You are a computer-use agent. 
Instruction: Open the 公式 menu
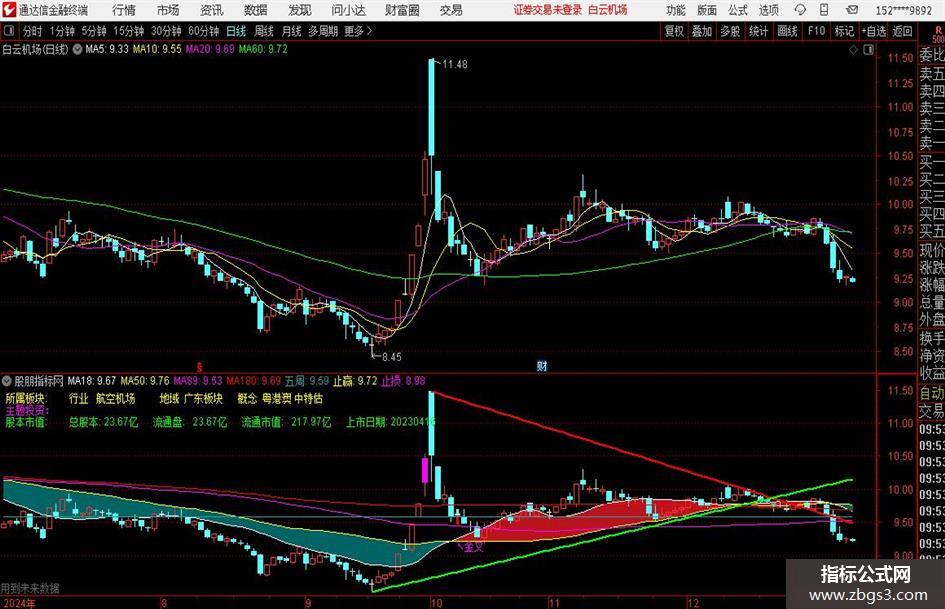click(738, 10)
